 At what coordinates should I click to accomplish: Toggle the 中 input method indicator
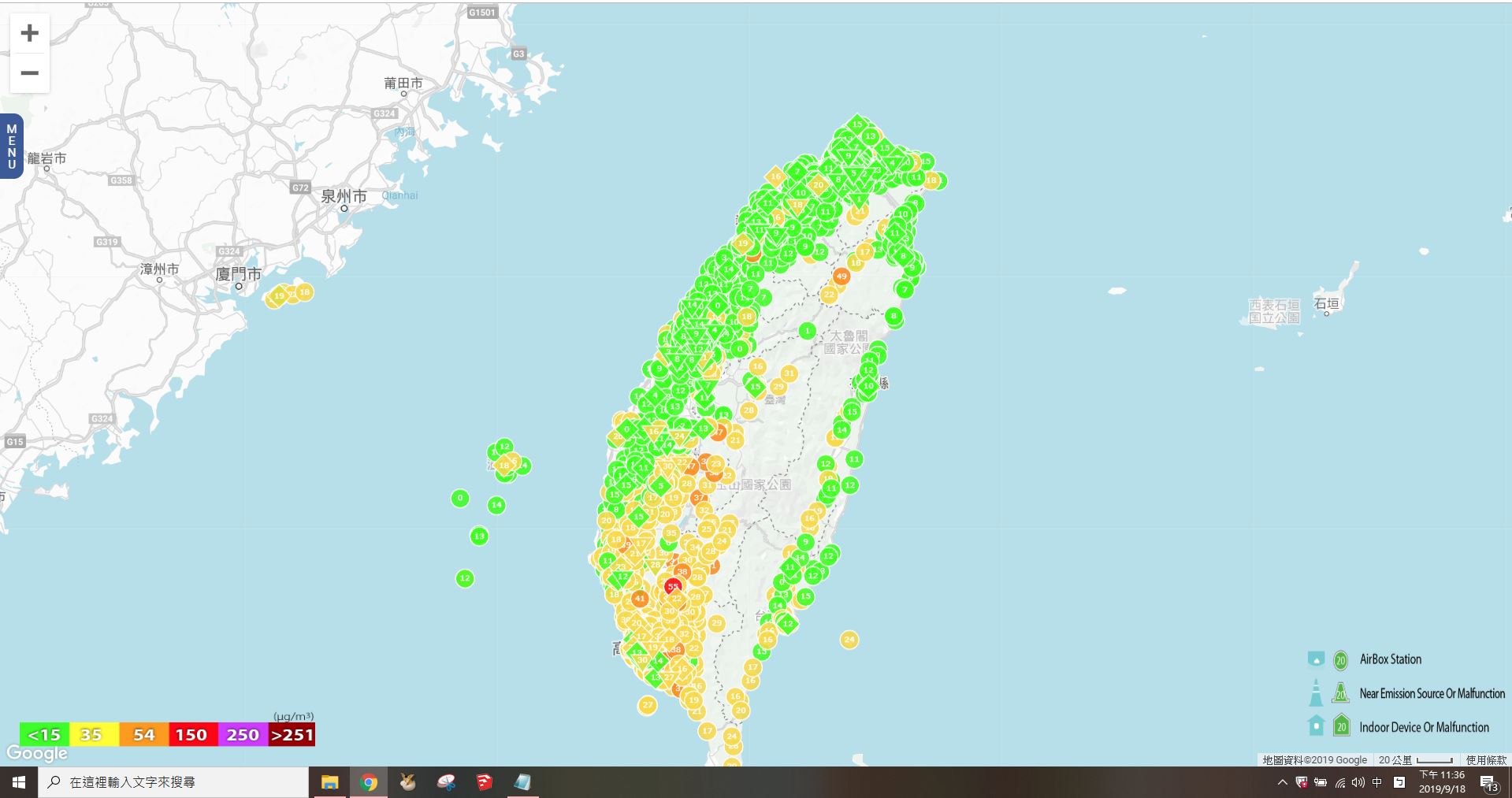click(1377, 782)
